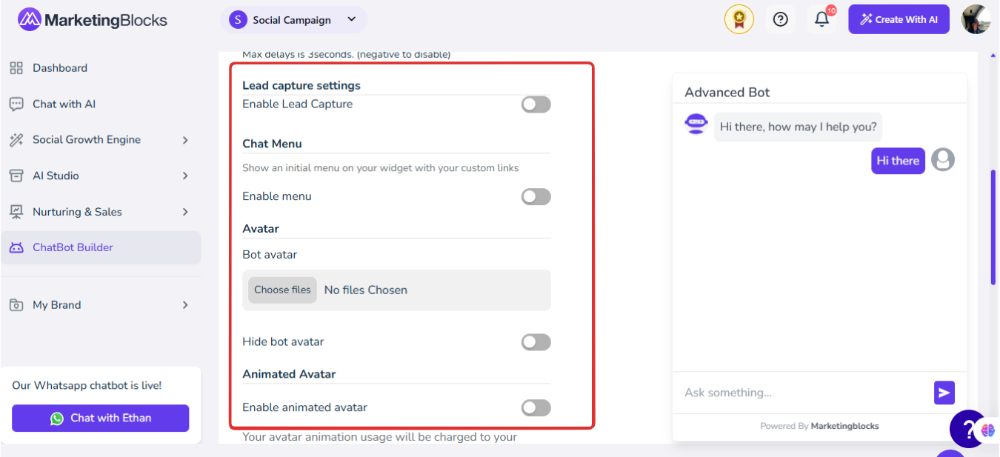Click the help question mark icon in header
Image resolution: width=1000 pixels, height=457 pixels.
click(780, 19)
